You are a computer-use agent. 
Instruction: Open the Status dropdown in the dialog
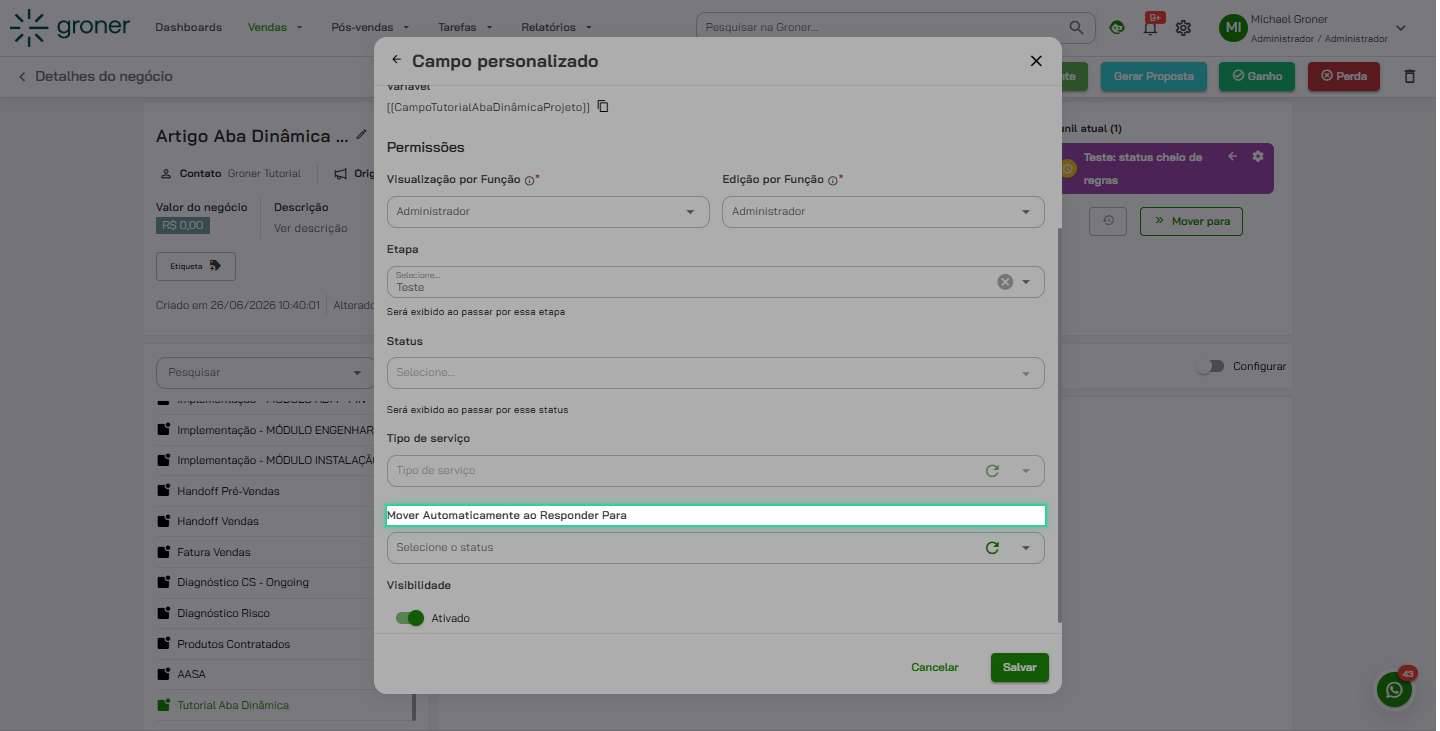pos(715,373)
